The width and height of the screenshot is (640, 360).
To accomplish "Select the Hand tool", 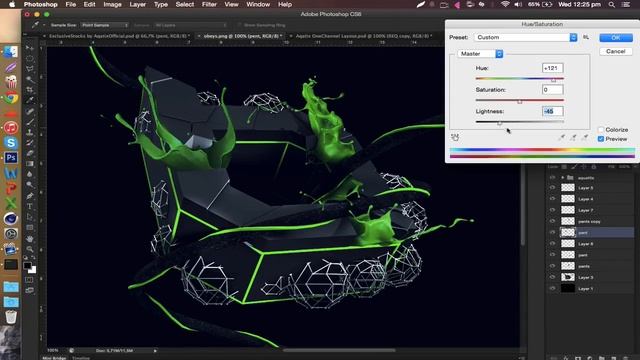I will point(30,238).
